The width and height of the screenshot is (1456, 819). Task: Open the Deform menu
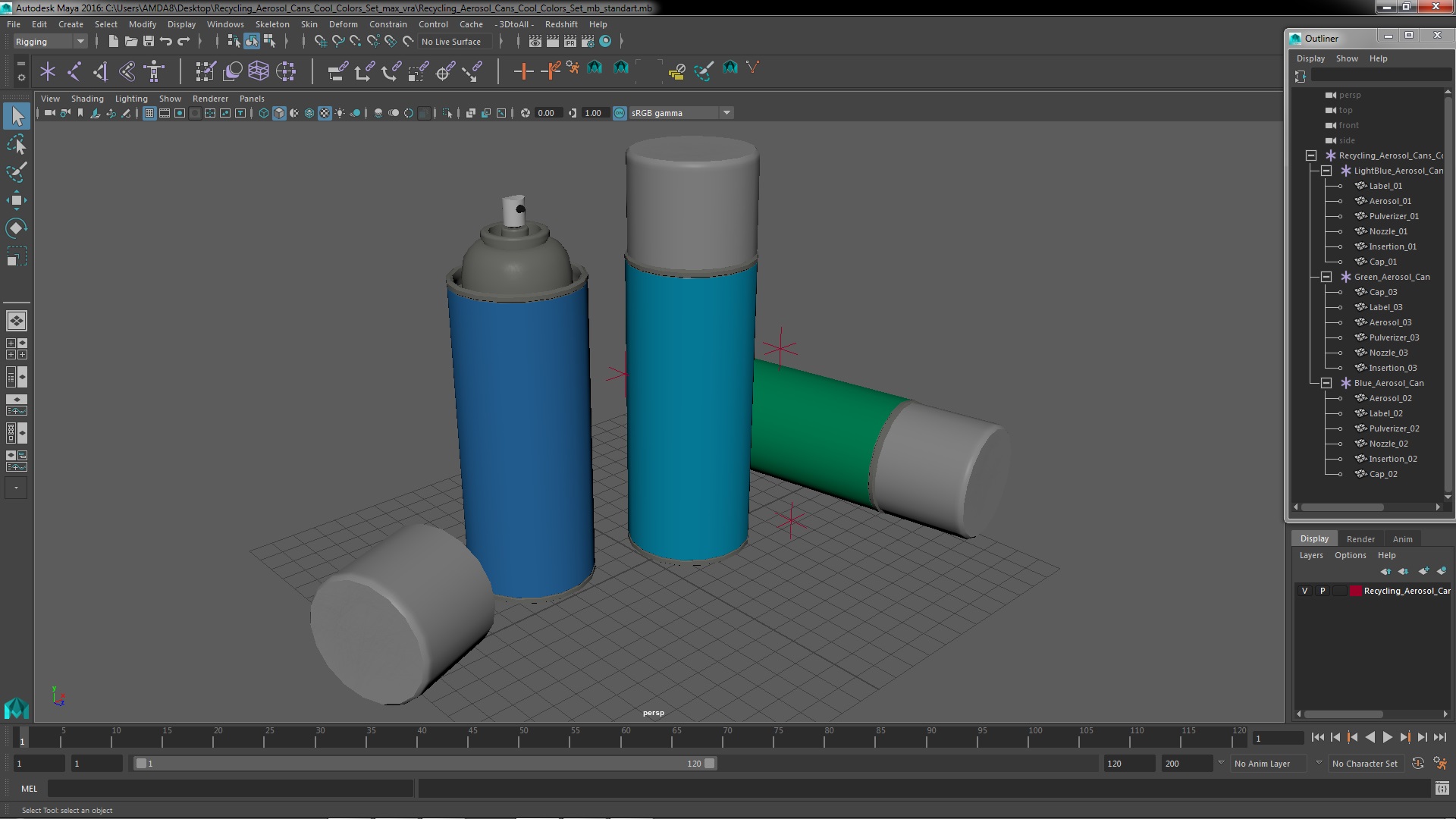point(343,24)
